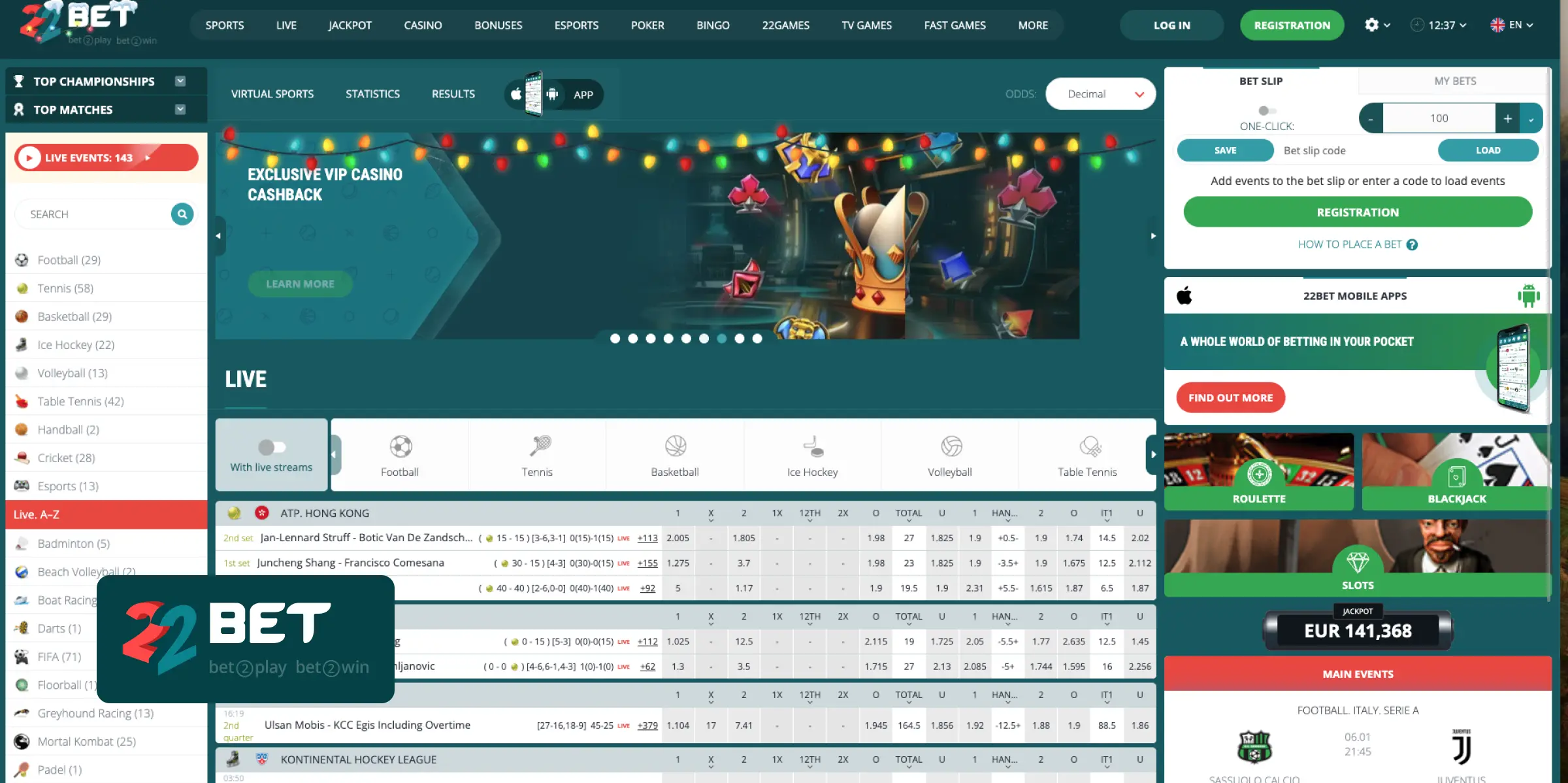
Task: Play the Live Events red play button
Action: point(29,157)
